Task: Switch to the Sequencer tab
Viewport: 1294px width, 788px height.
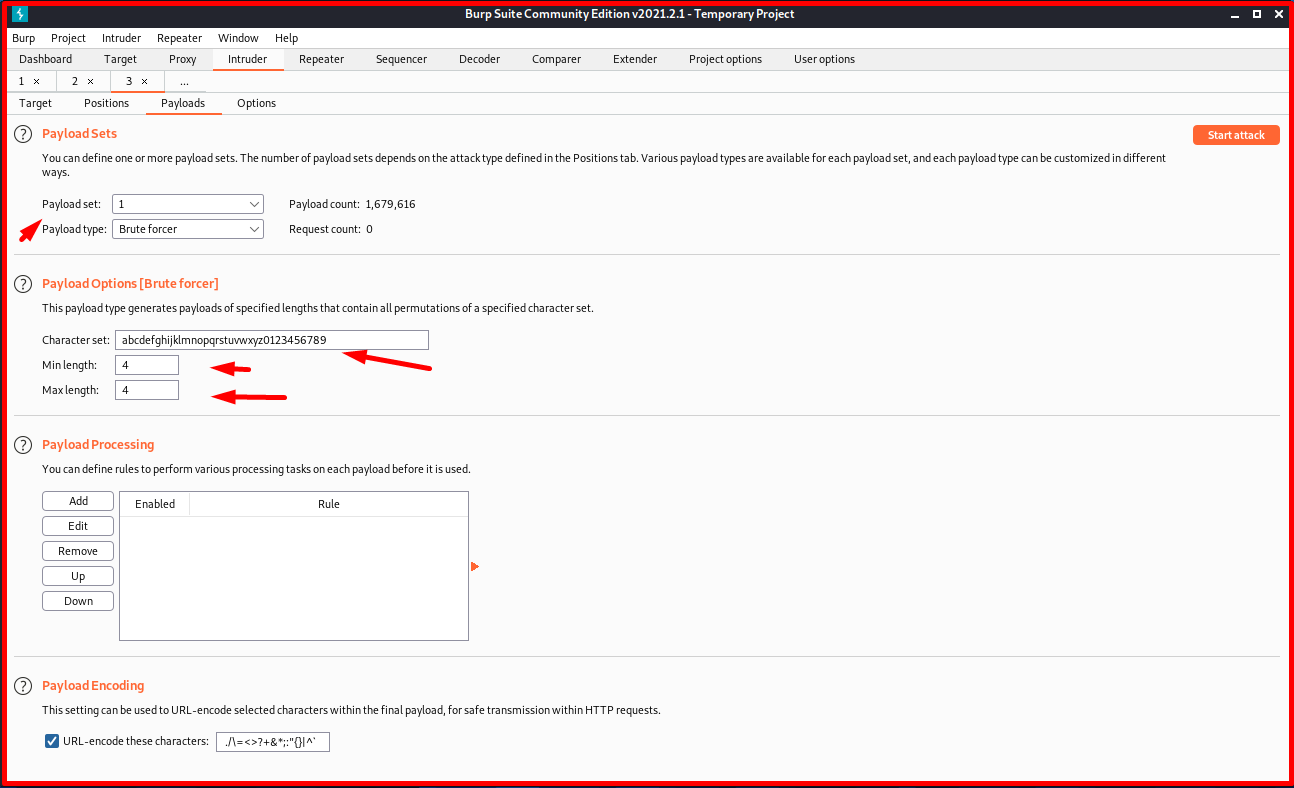Action: 402,59
